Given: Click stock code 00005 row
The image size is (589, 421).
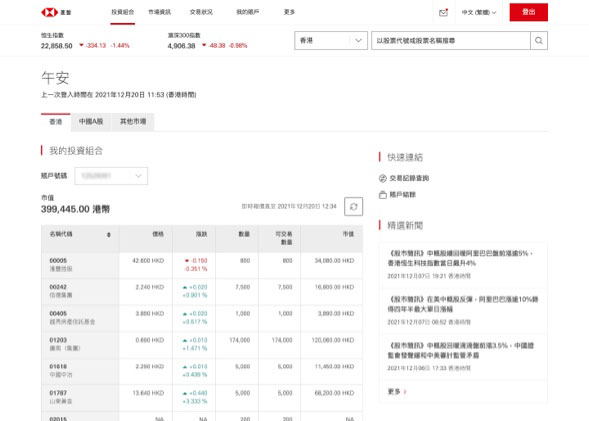Looking at the screenshot, I should click(x=202, y=265).
